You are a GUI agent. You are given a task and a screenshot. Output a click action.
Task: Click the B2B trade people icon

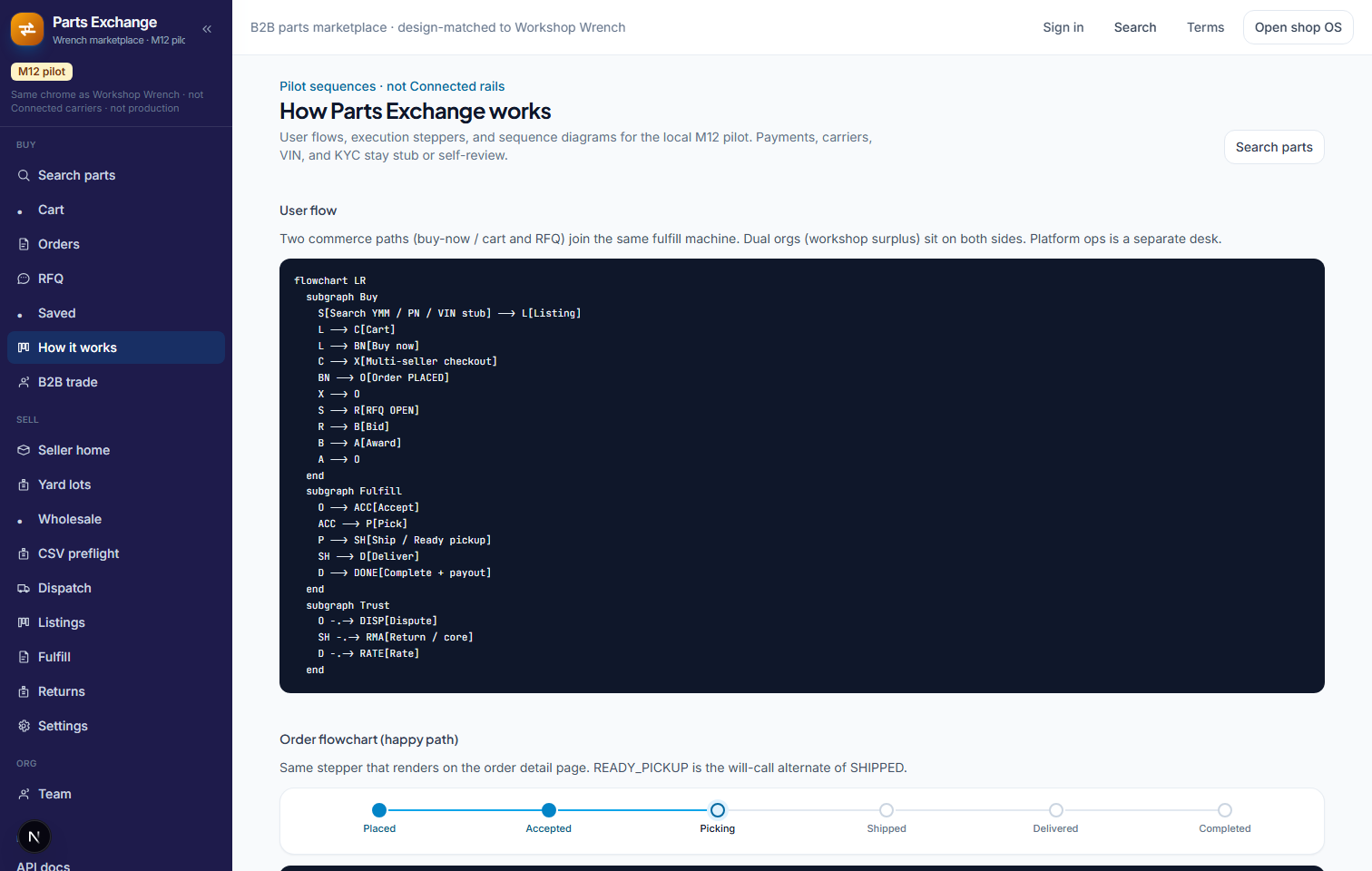[24, 382]
